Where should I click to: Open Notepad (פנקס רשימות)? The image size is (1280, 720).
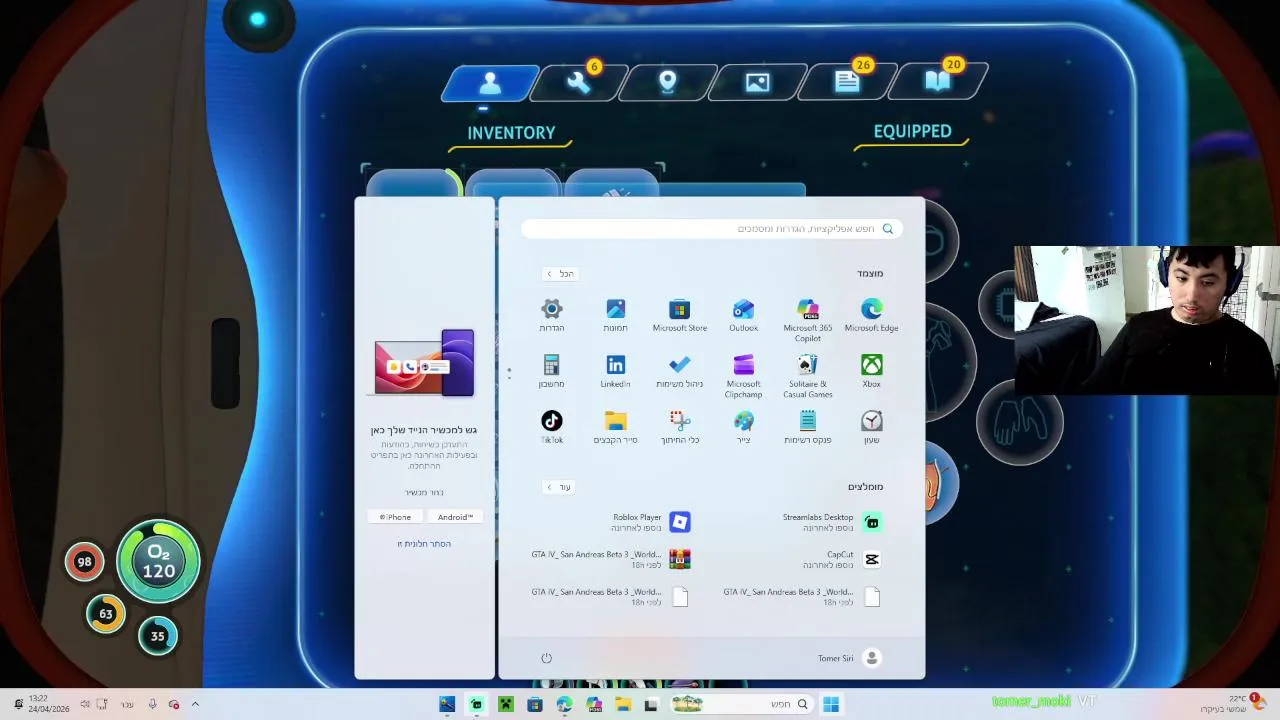tap(808, 428)
